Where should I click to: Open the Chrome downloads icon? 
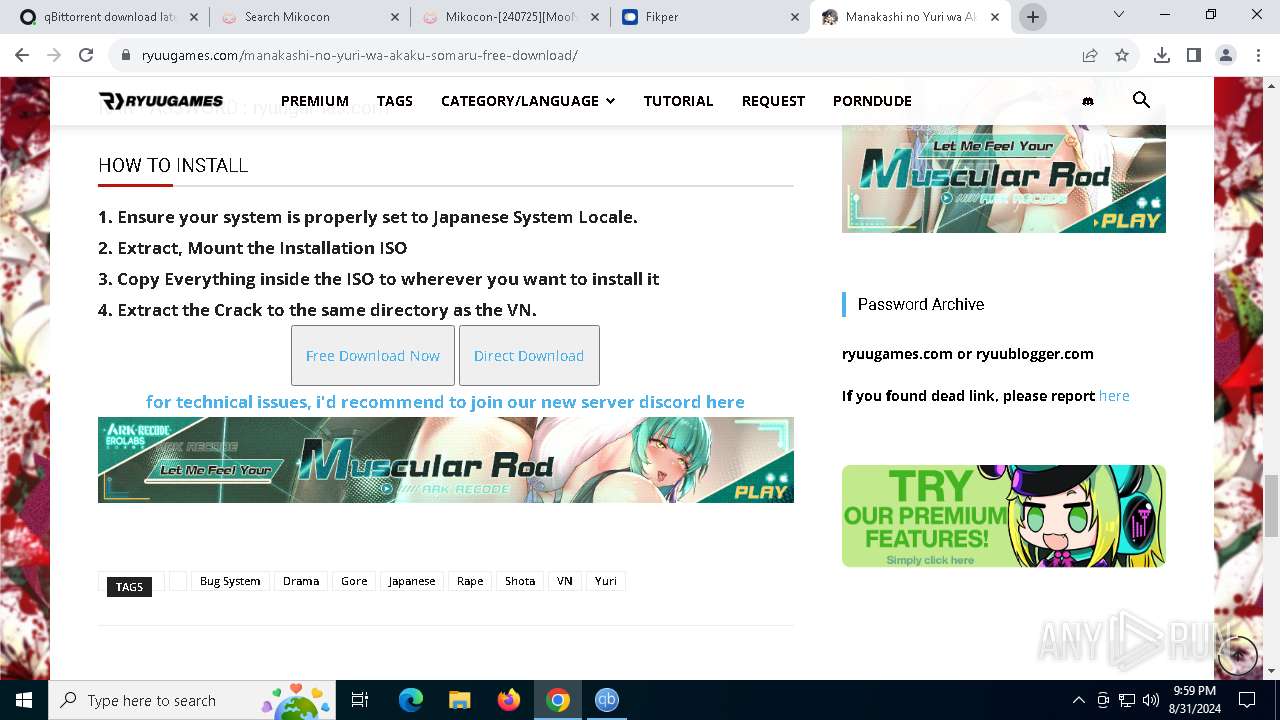coord(1162,55)
